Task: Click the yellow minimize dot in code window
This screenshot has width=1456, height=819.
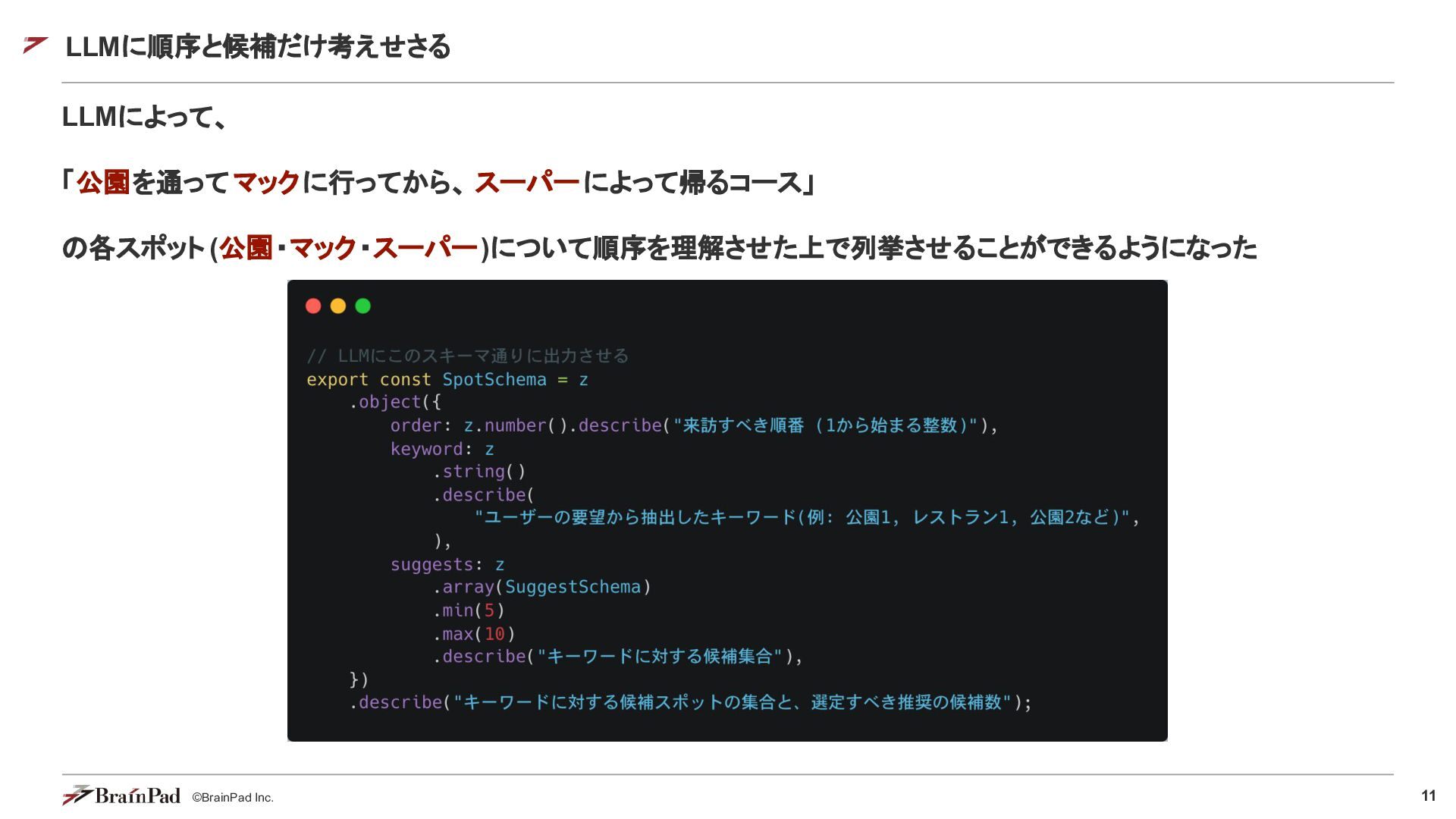Action: pos(338,306)
